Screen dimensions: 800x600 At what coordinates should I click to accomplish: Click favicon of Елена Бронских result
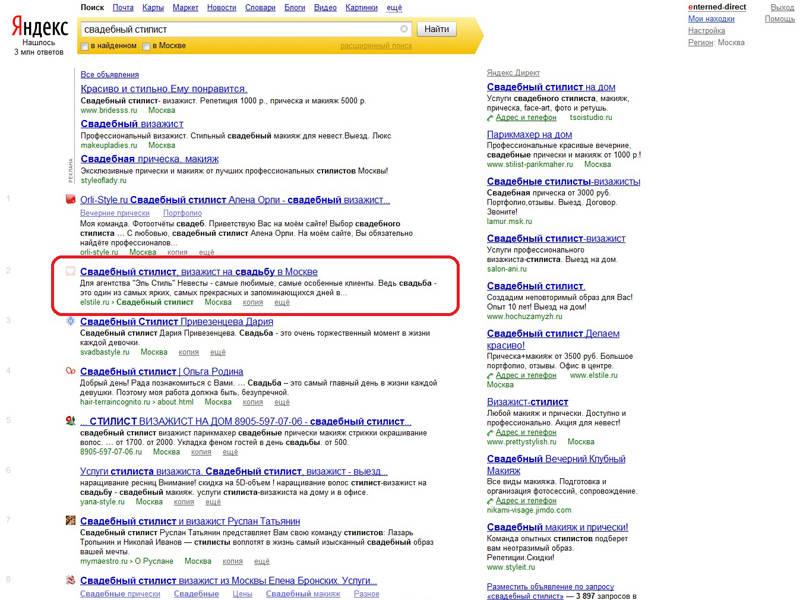point(70,580)
